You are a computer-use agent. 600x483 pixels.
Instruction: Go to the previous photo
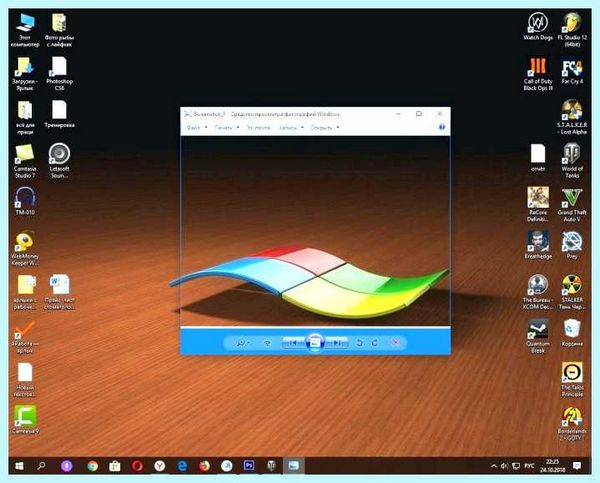pos(294,343)
